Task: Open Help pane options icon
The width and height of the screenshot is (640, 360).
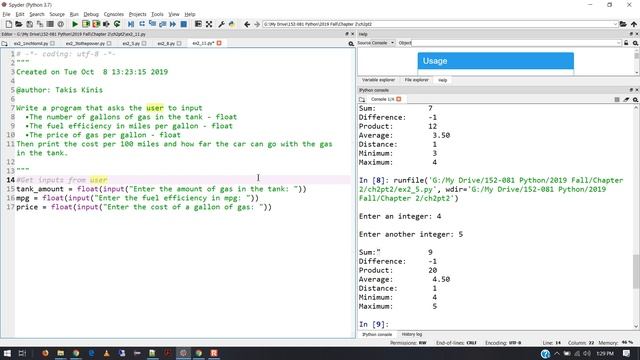Action: point(636,43)
